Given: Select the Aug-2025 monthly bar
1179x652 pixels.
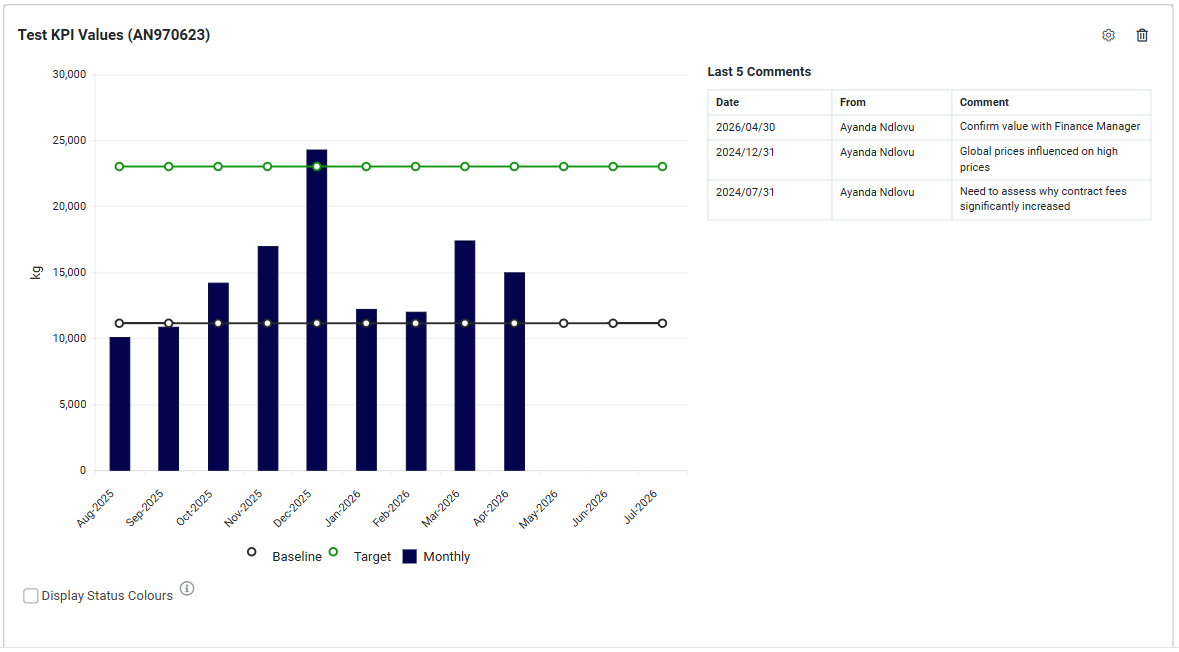Looking at the screenshot, I should pos(120,404).
